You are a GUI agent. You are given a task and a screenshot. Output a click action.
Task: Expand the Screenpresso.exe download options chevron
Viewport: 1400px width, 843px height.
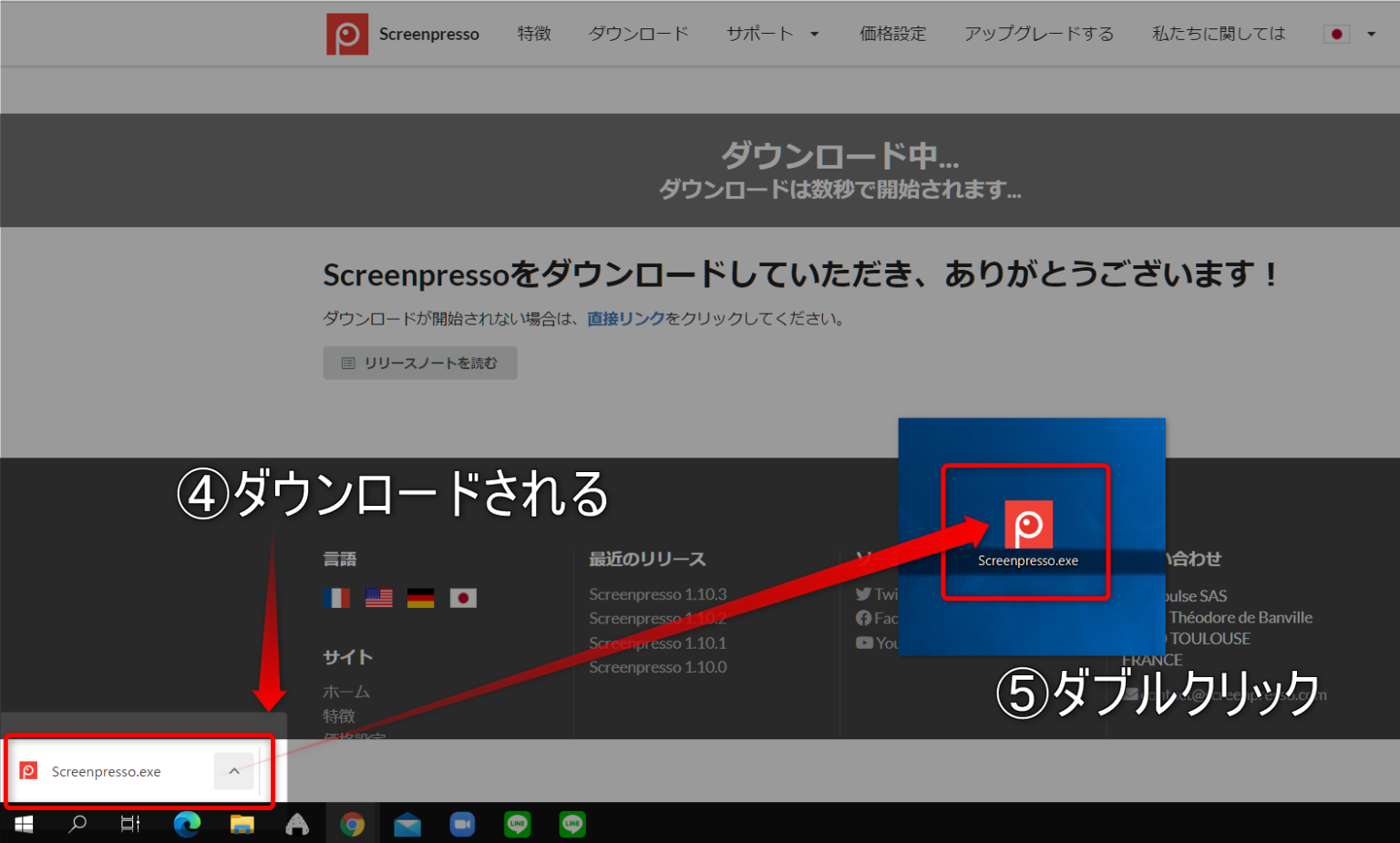tap(234, 771)
